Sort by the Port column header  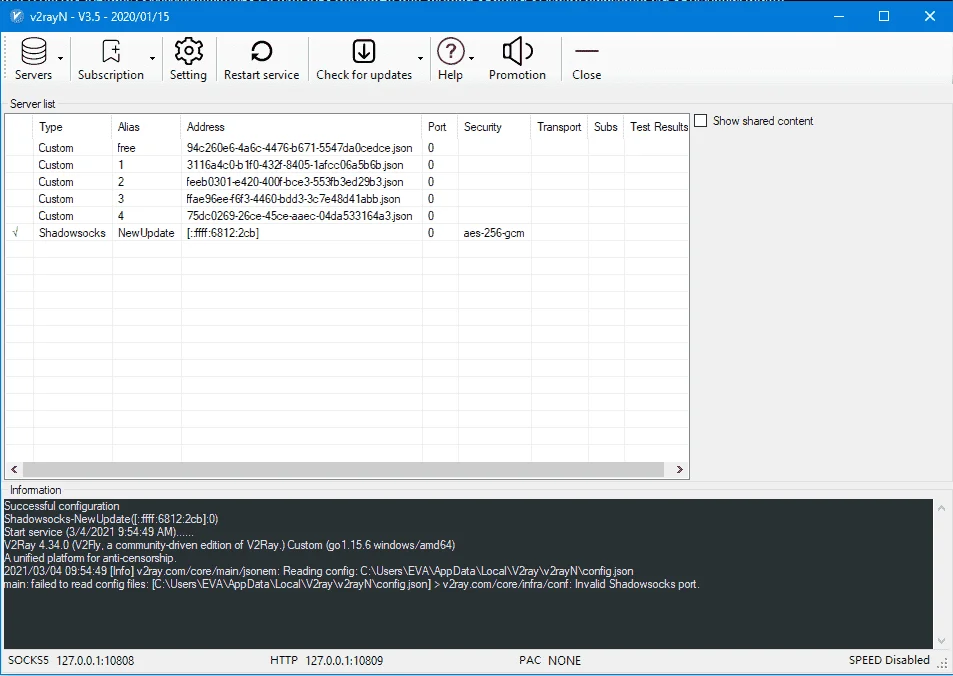[x=439, y=126]
